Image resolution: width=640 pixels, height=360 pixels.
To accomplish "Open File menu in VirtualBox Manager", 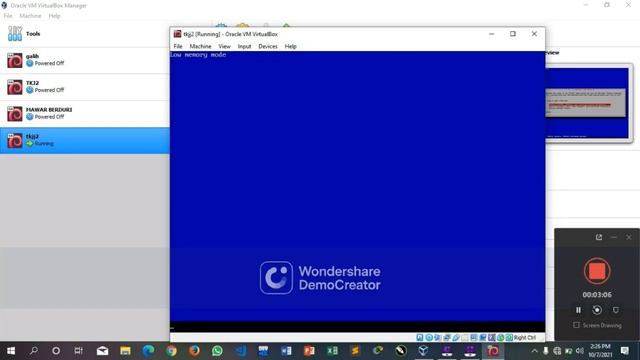I will click(8, 16).
